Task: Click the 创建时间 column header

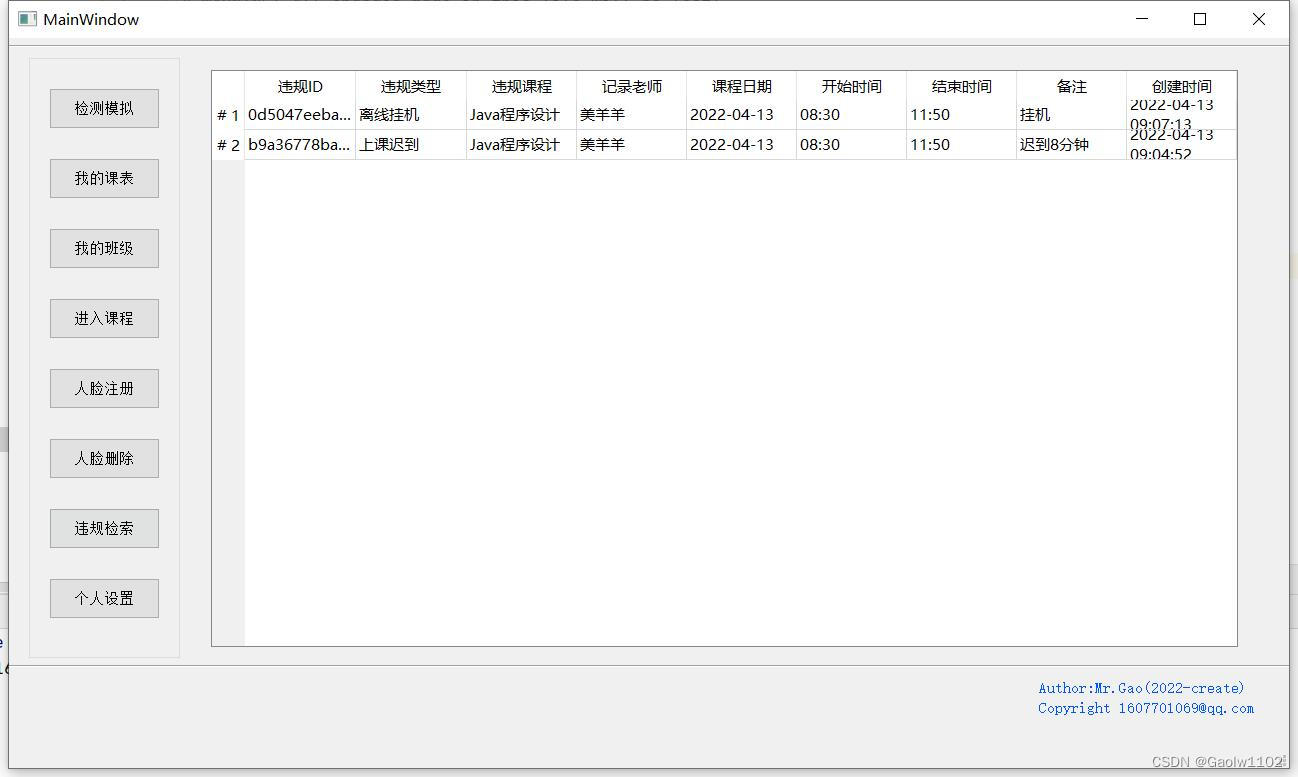Action: coord(1181,86)
